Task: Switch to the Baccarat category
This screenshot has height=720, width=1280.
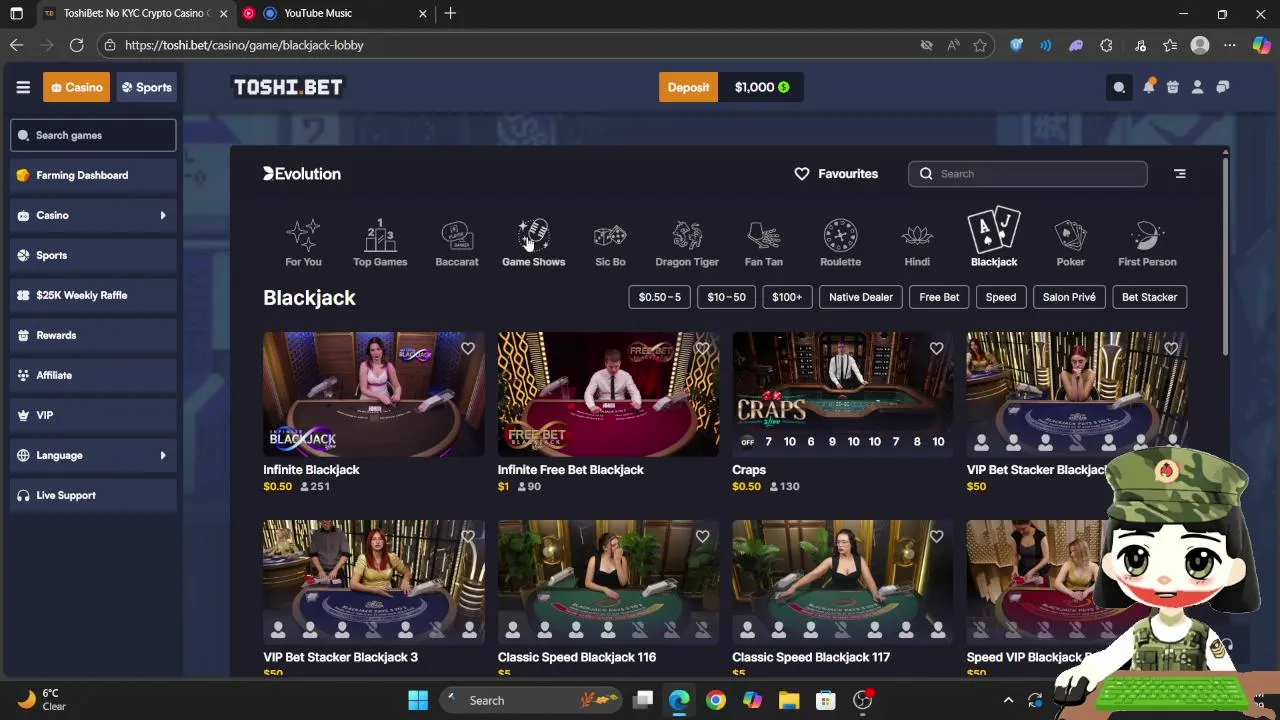Action: [457, 243]
